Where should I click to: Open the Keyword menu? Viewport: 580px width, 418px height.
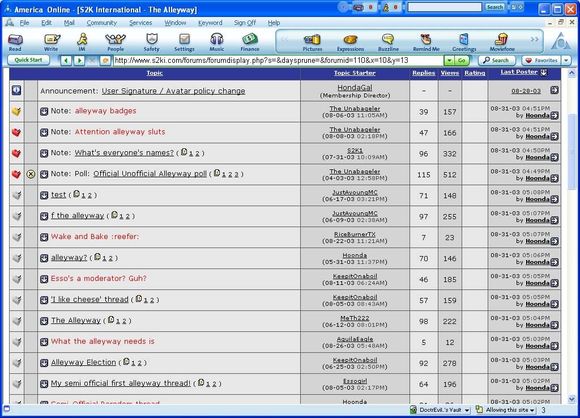click(x=210, y=23)
